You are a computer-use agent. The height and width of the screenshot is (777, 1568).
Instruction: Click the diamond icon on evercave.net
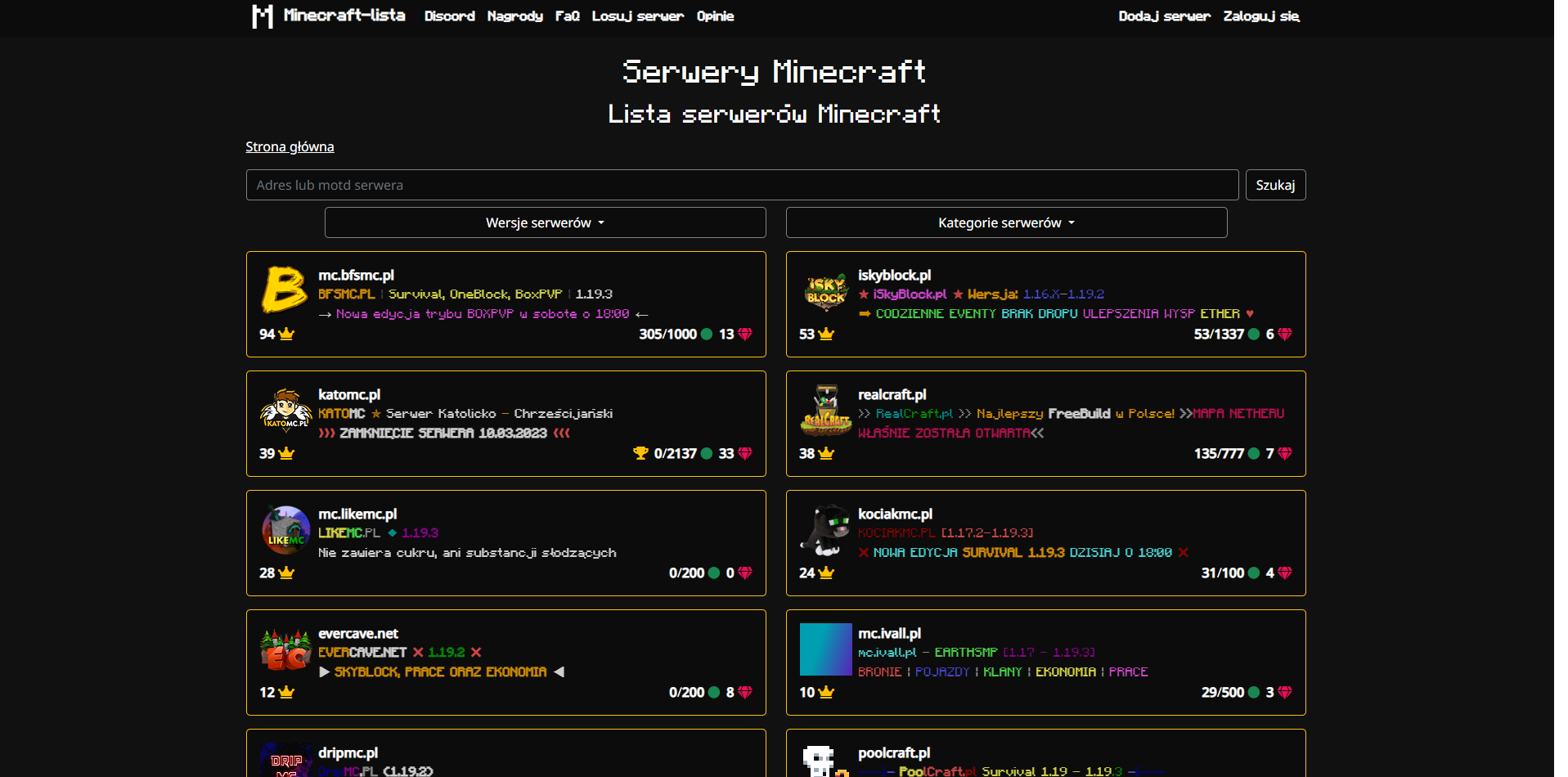(x=744, y=692)
